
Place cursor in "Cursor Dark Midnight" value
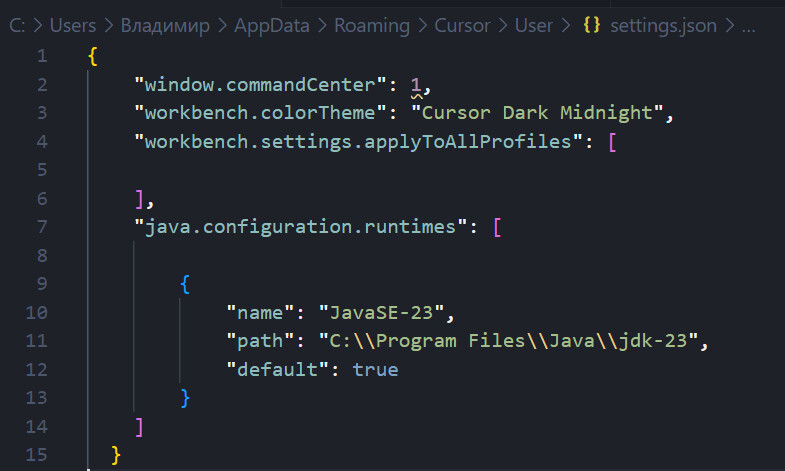[x=537, y=113]
